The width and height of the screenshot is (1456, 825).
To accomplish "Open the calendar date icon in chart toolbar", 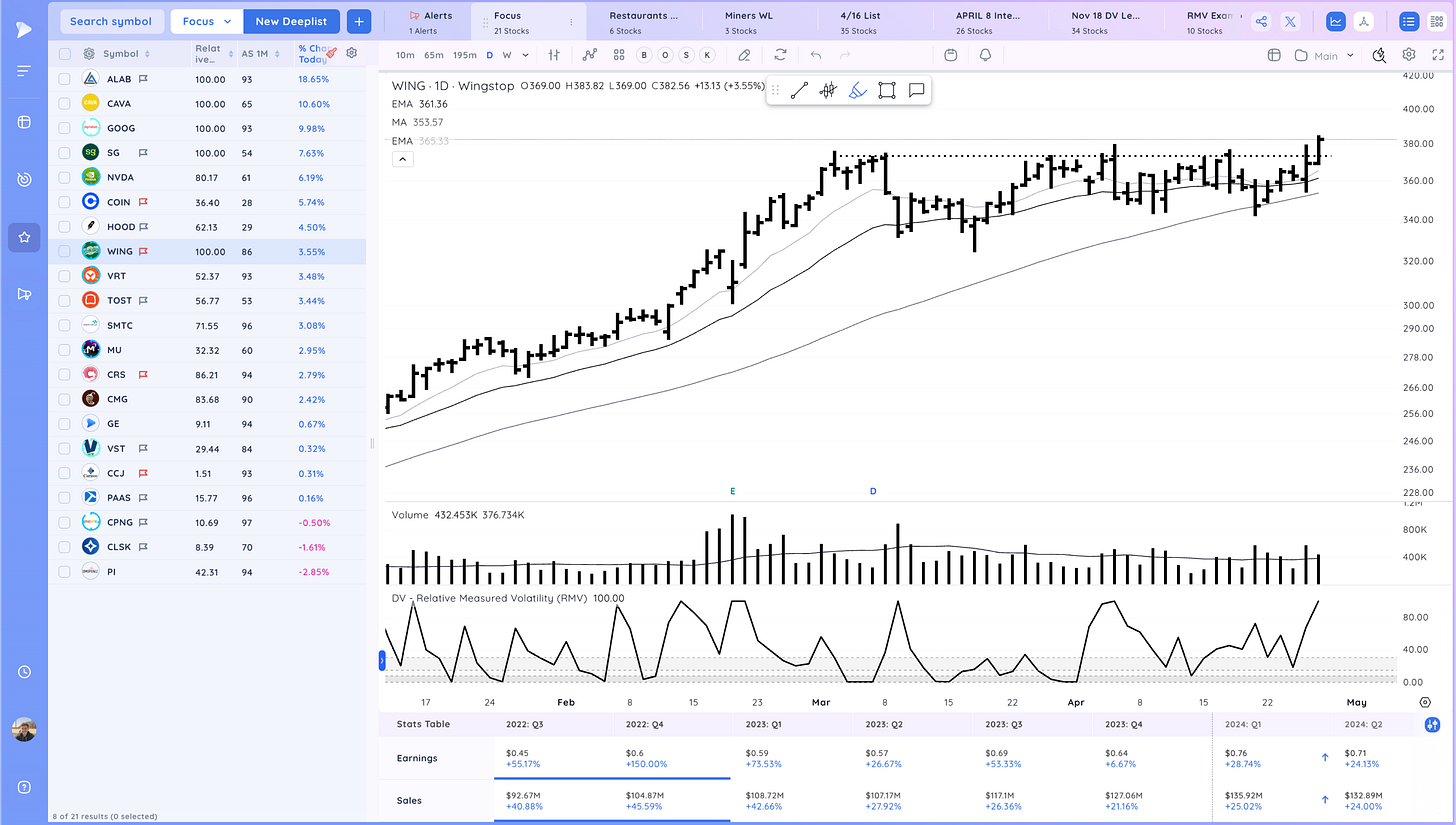I will pos(950,55).
